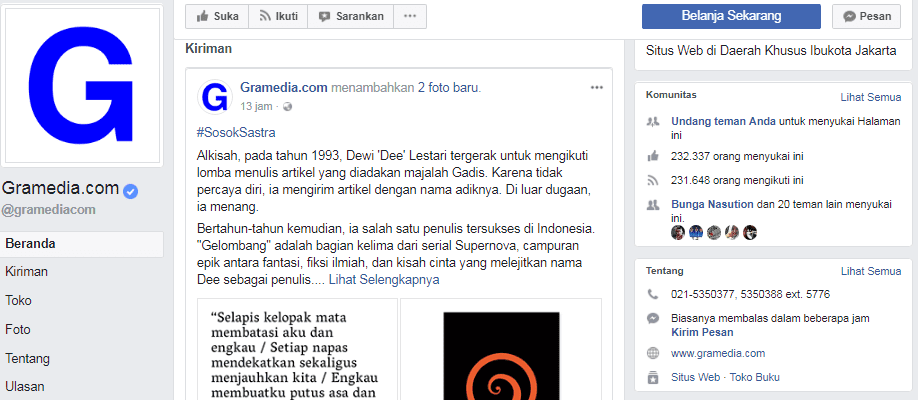918x400 pixels.
Task: Click Lihat Semua in Komunitas panel
Action: pyautogui.click(x=871, y=97)
